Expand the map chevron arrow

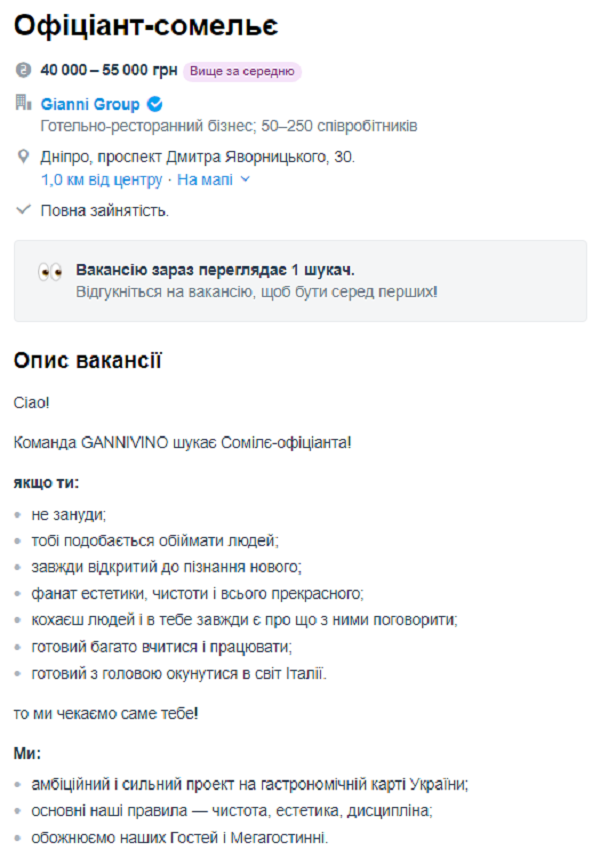[245, 180]
